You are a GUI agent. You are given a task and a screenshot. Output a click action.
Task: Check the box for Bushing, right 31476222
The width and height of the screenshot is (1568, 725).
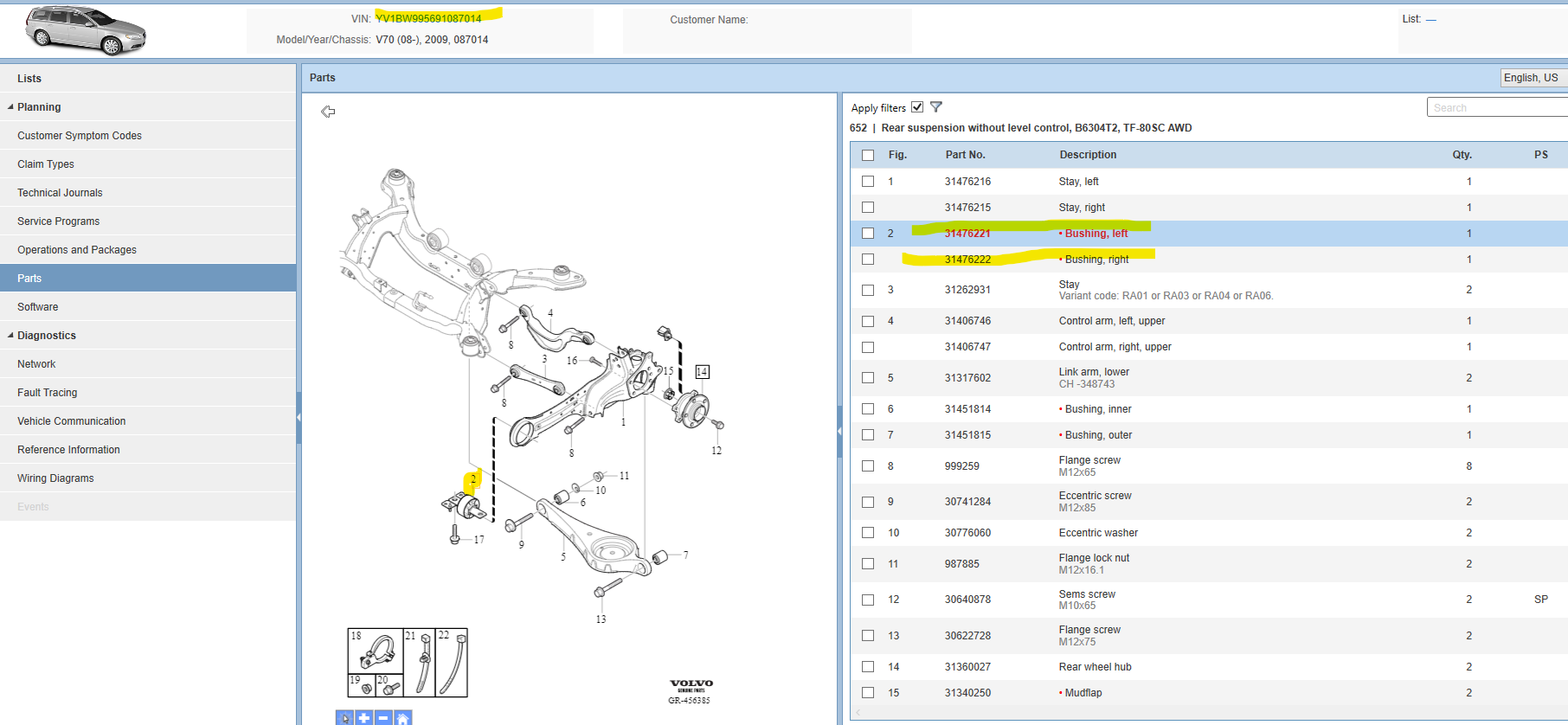(868, 260)
